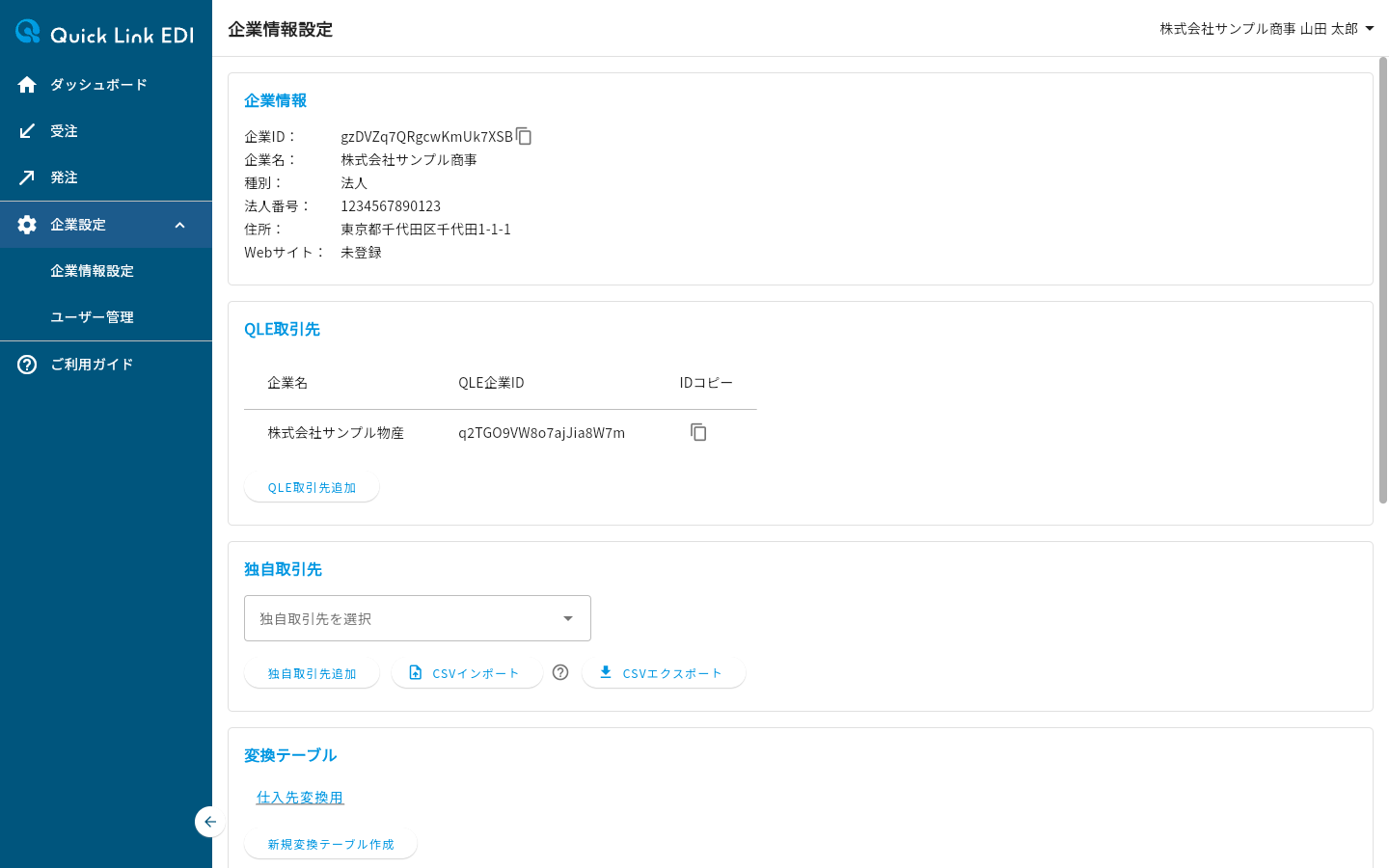Open the CSV import help icon
This screenshot has height=868, width=1389.
(x=560, y=672)
